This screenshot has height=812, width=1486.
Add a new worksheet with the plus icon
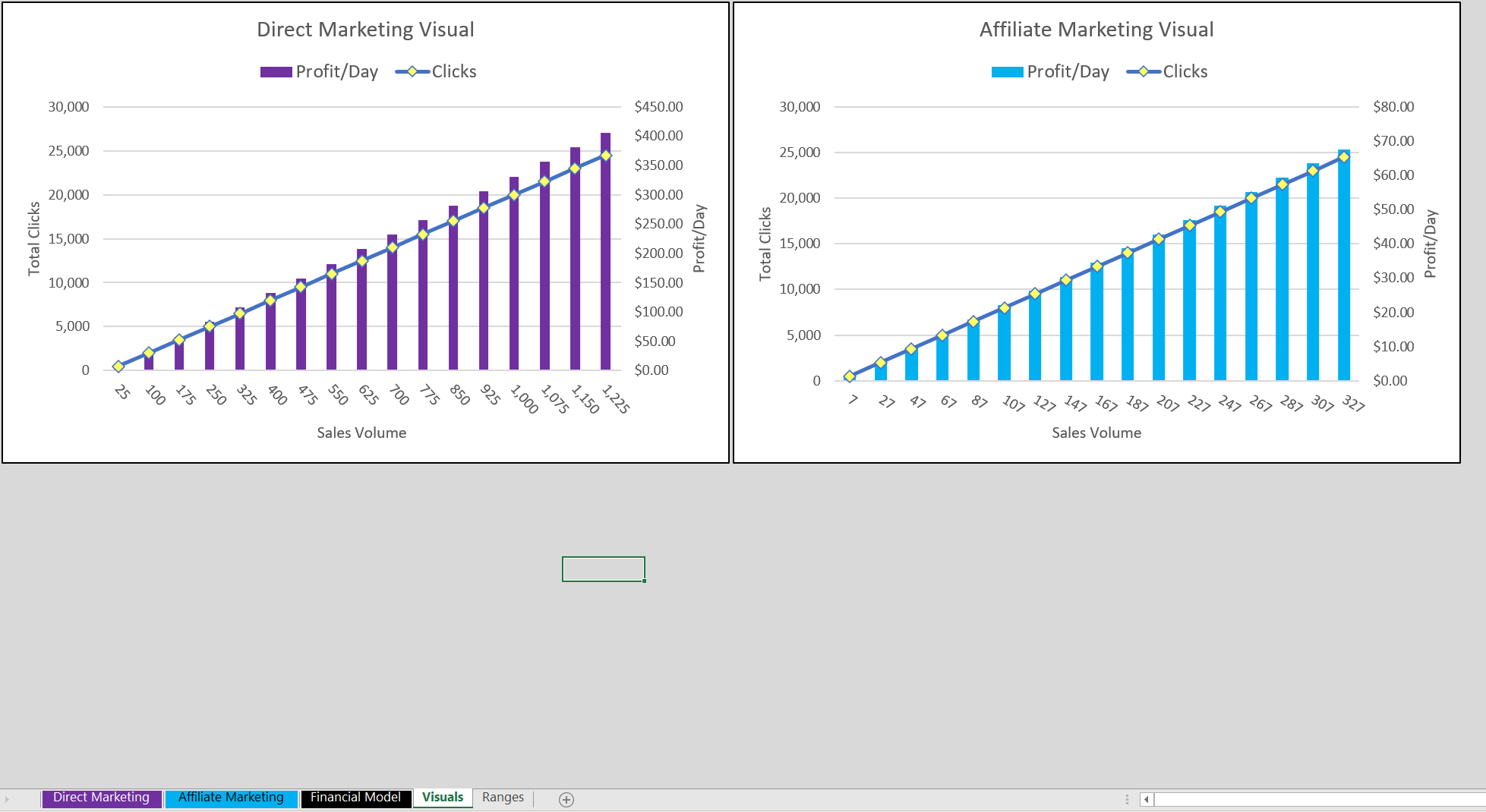click(565, 799)
